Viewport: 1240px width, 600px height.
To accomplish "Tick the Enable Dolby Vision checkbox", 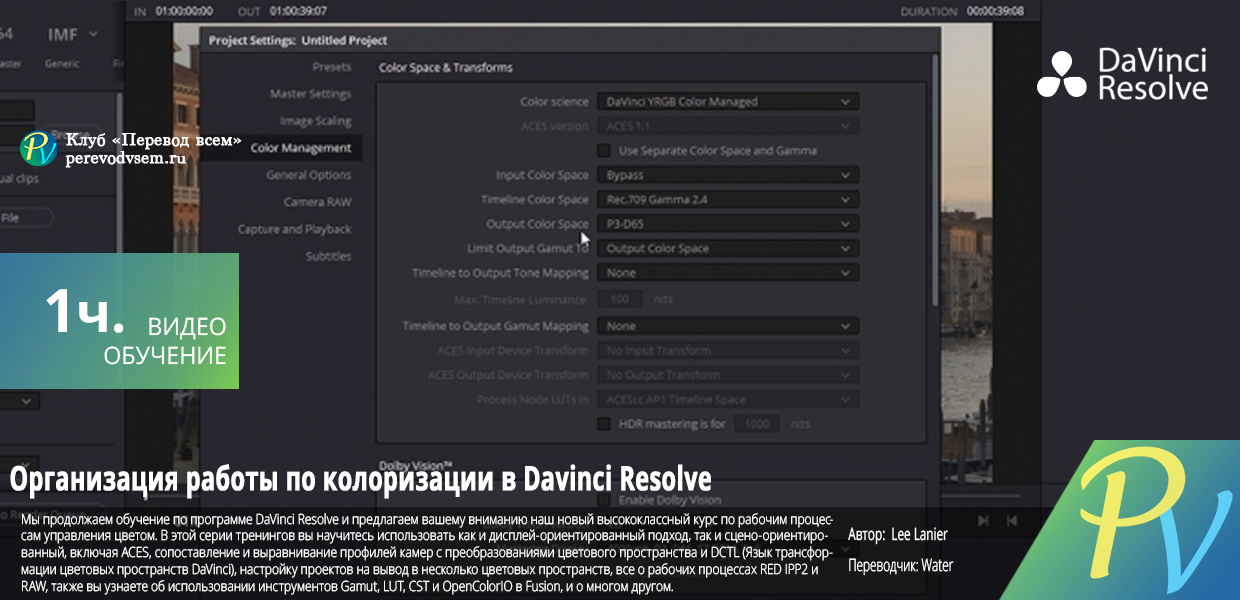I will click(604, 499).
